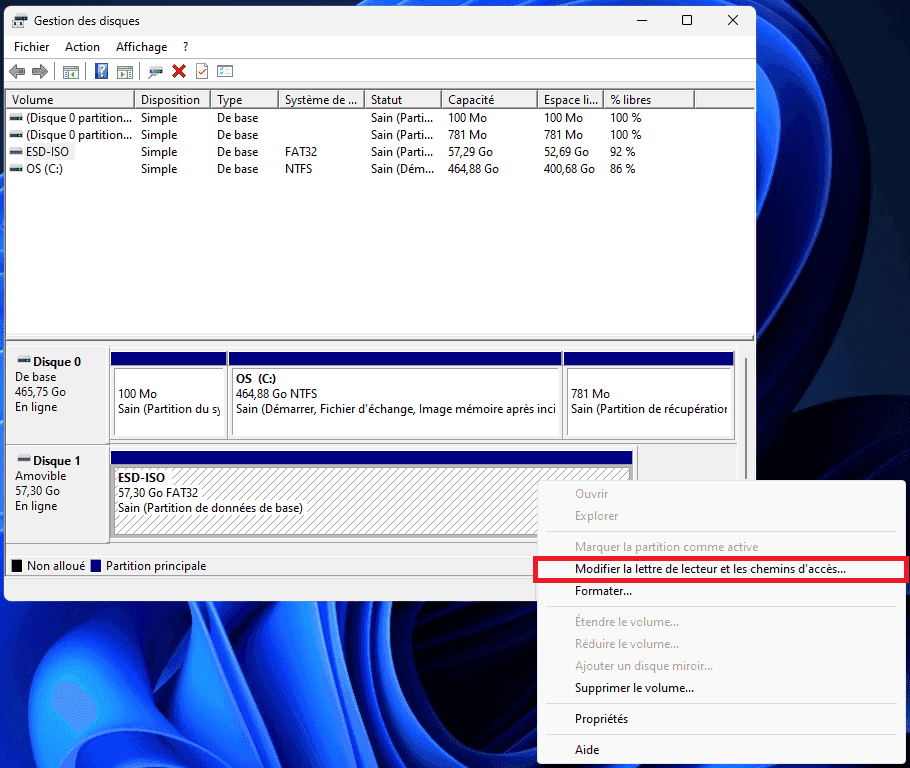Click the Disque 1 label panel
This screenshot has width=910, height=768.
pyautogui.click(x=57, y=493)
